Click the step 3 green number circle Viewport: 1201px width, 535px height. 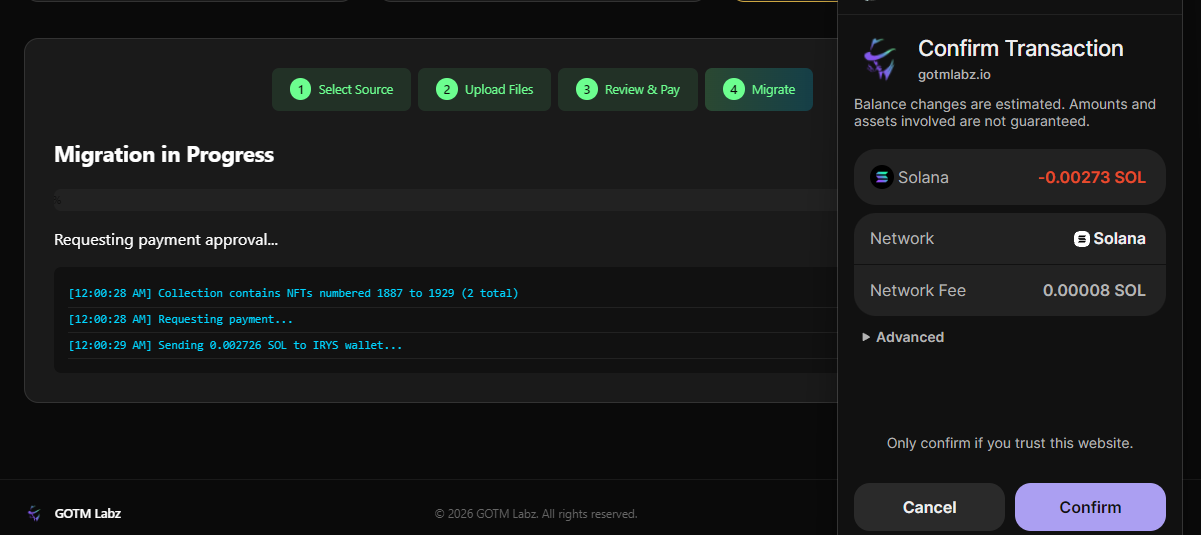click(x=587, y=89)
